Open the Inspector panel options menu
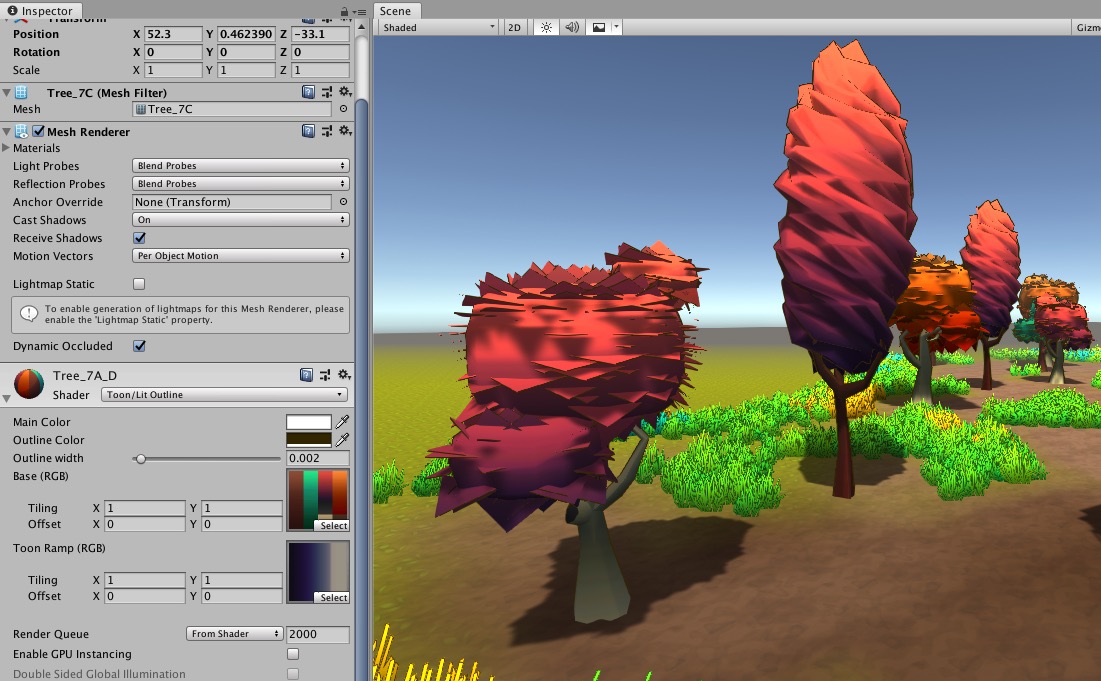 click(360, 12)
